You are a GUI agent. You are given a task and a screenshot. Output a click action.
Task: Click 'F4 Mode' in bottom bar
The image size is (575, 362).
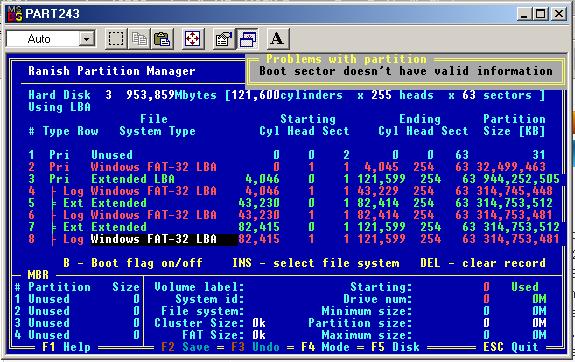point(325,347)
